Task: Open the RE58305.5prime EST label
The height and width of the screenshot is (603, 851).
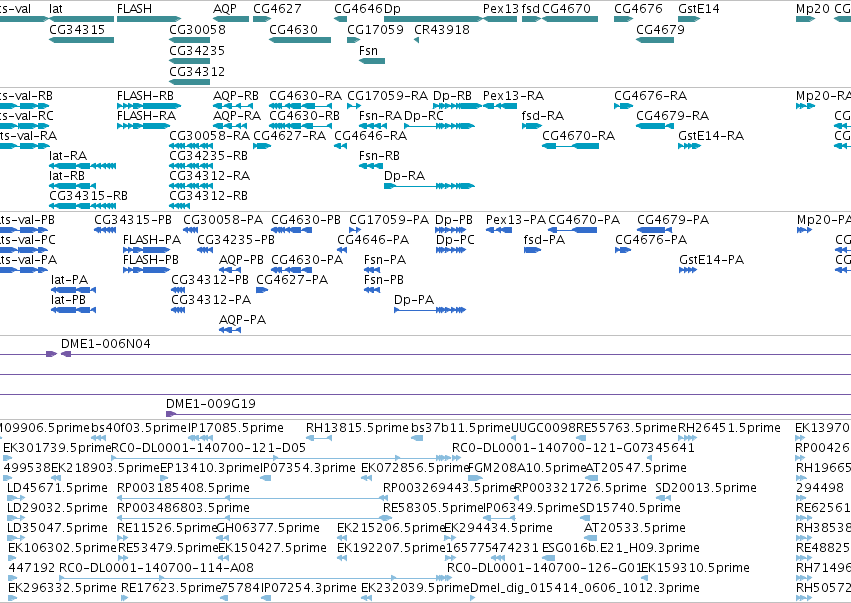Action: point(433,507)
